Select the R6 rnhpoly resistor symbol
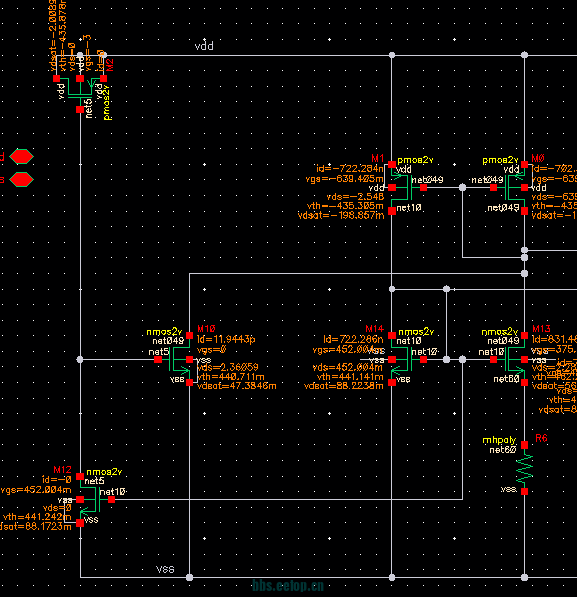 point(524,468)
